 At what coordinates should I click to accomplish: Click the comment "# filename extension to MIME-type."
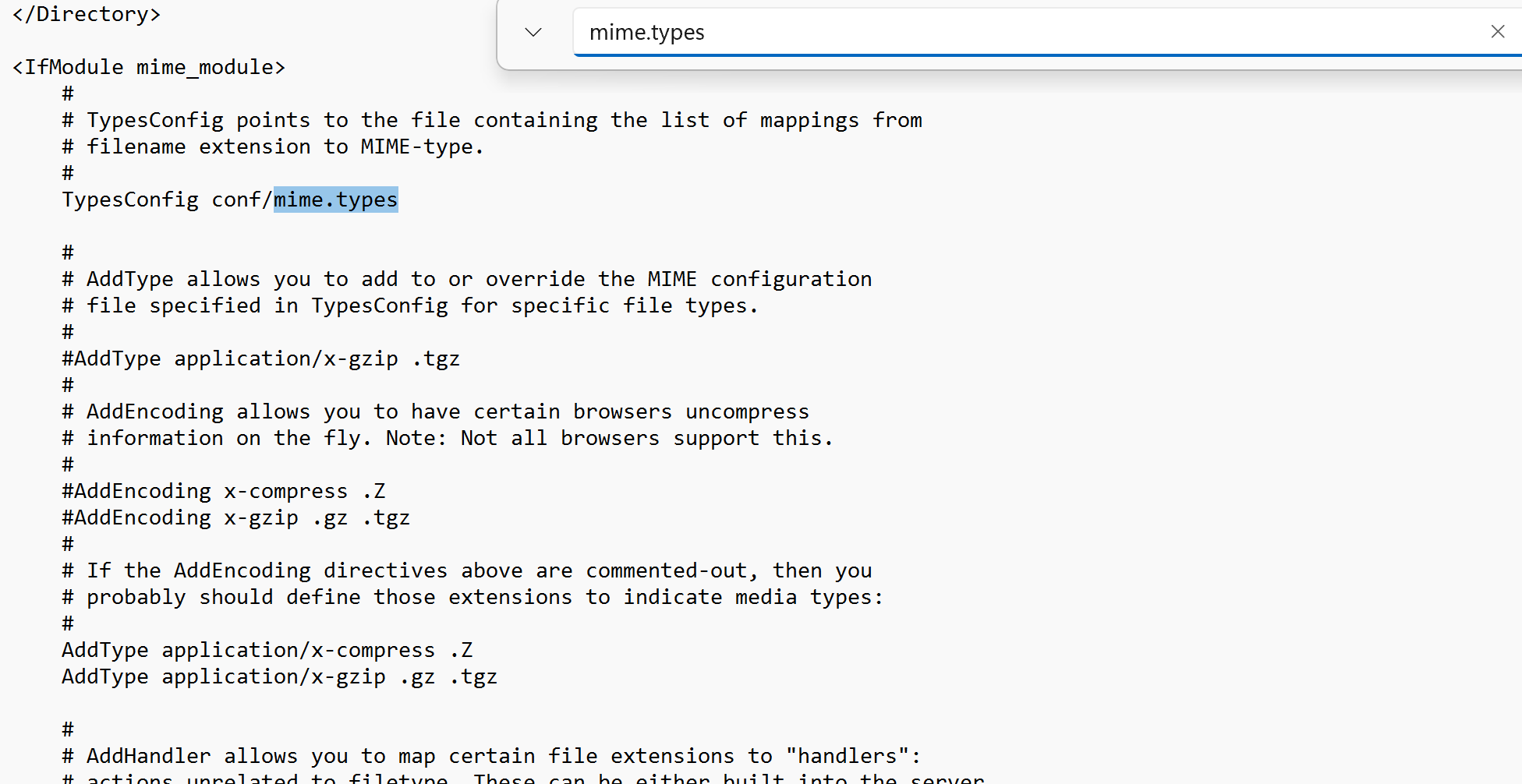(273, 147)
